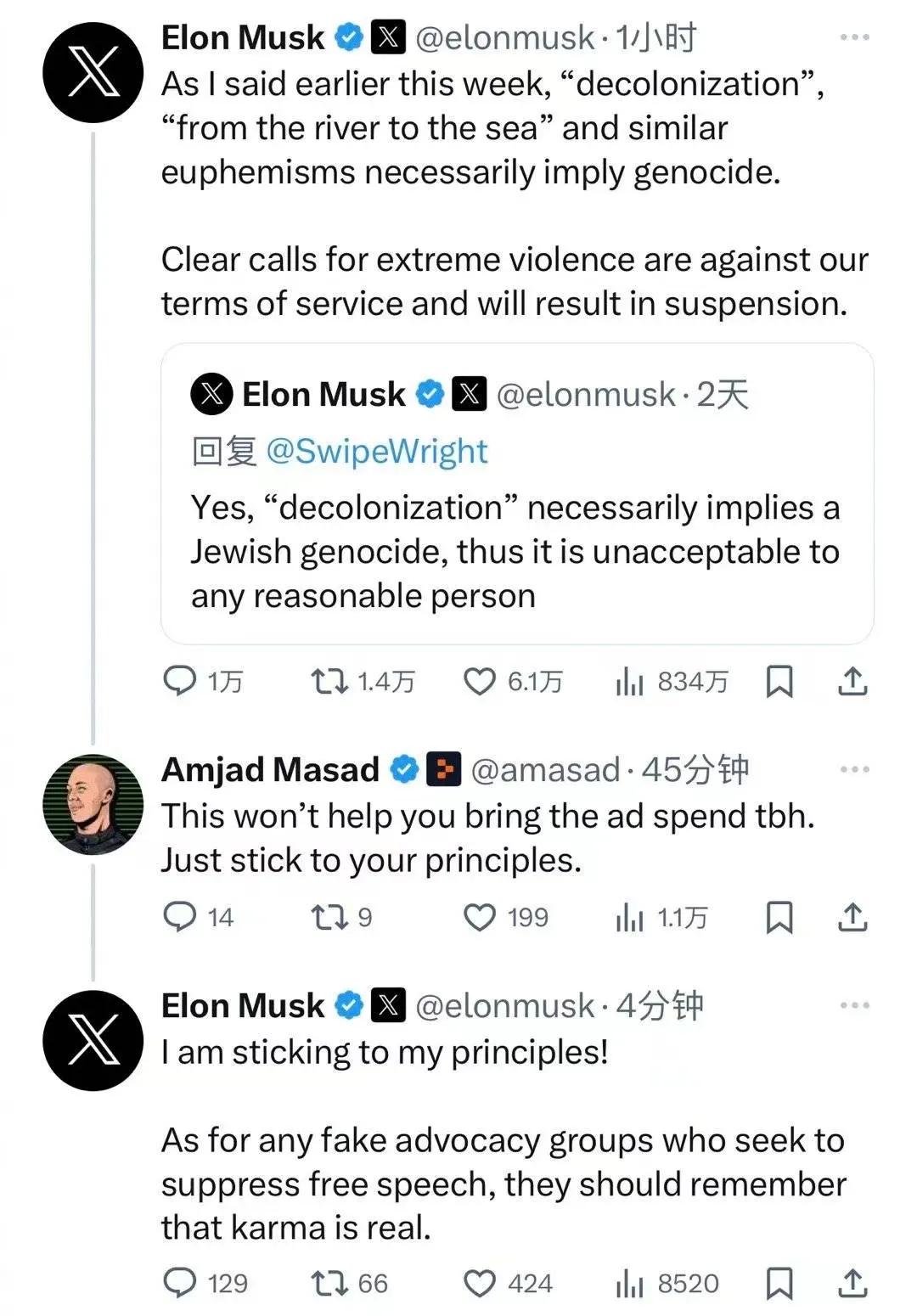917x1316 pixels.
Task: Click the Replit affiliation badge beside Amjad Masad
Action: tap(443, 769)
